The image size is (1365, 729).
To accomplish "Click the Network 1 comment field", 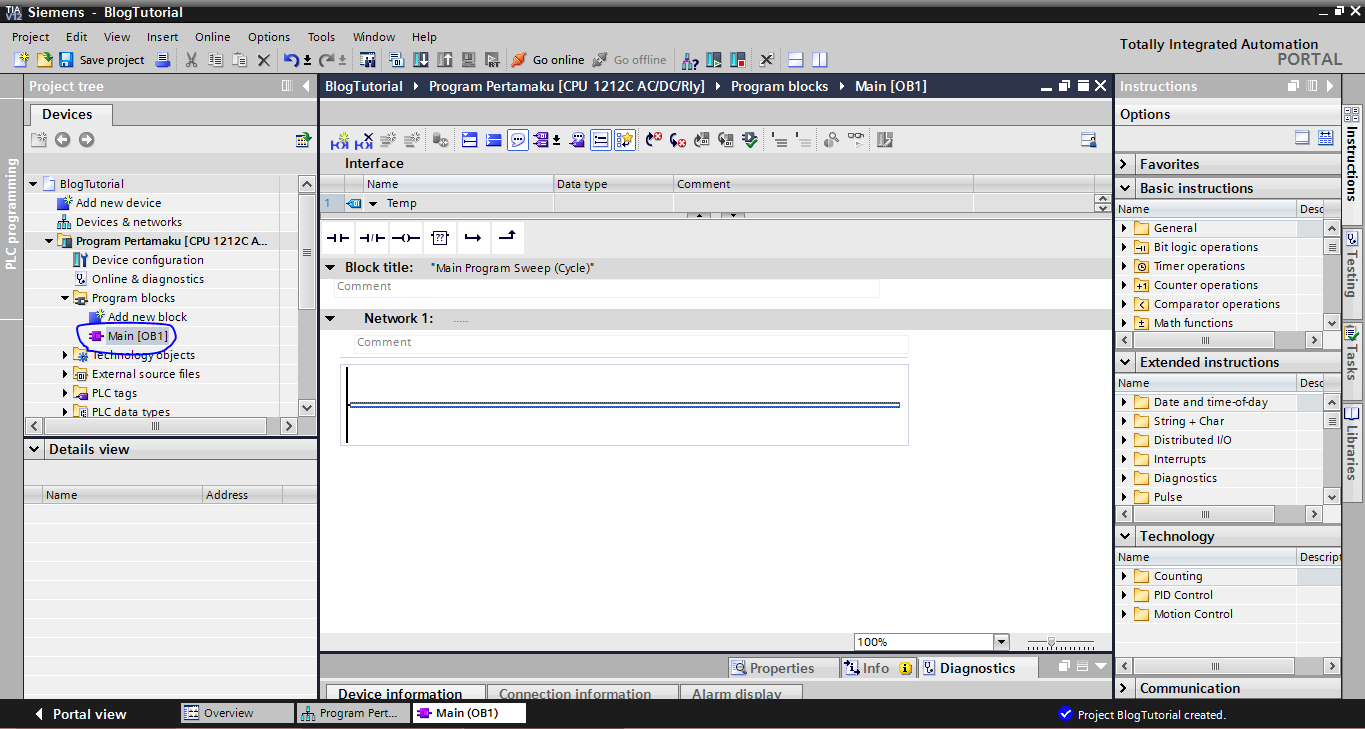I will pos(631,343).
